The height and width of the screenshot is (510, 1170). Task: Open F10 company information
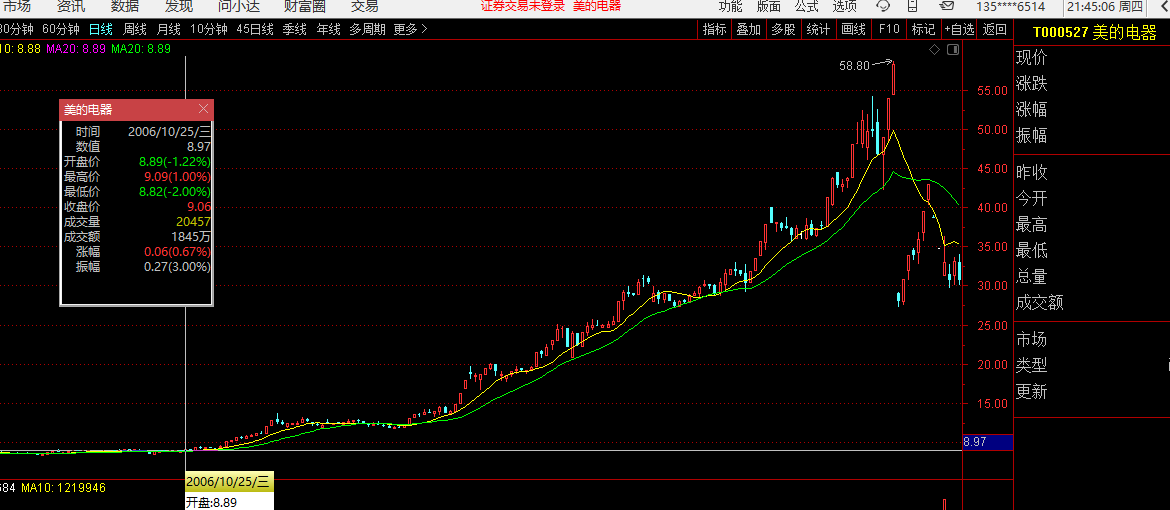888,29
